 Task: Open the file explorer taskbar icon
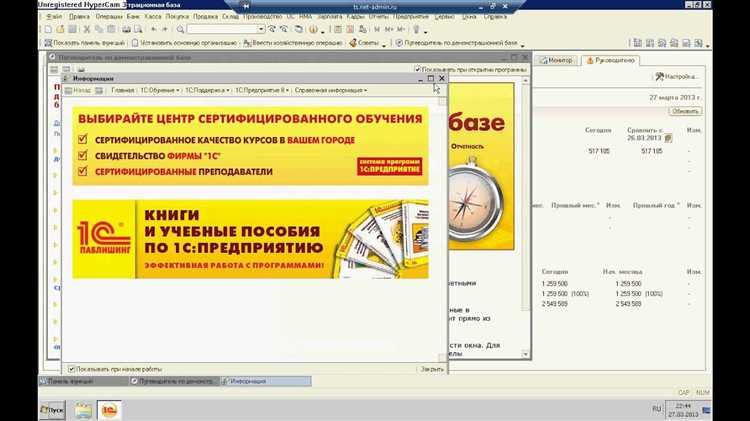tap(83, 410)
